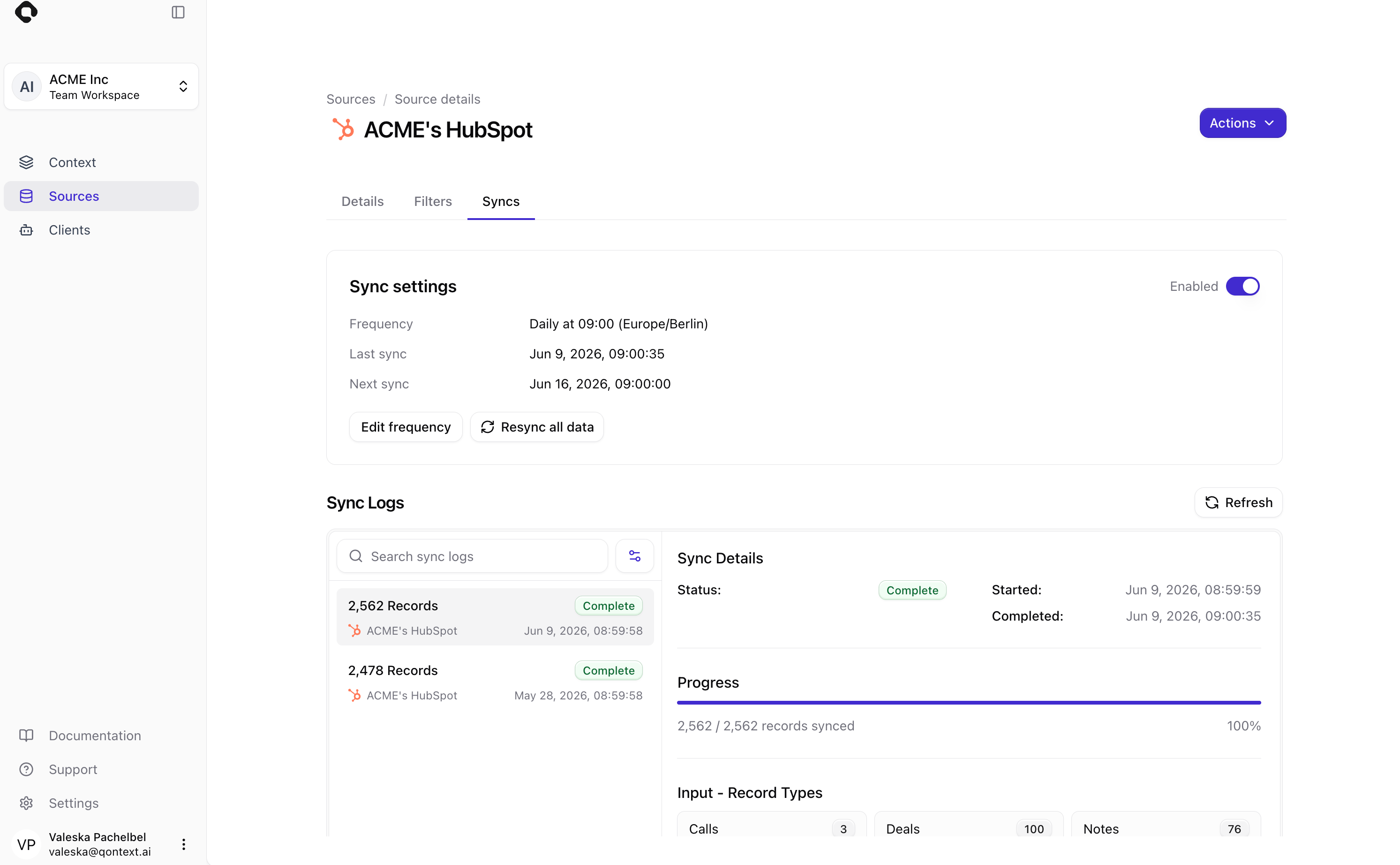Click the Refresh circular arrows icon
The width and height of the screenshot is (1400, 865).
[x=1212, y=503]
